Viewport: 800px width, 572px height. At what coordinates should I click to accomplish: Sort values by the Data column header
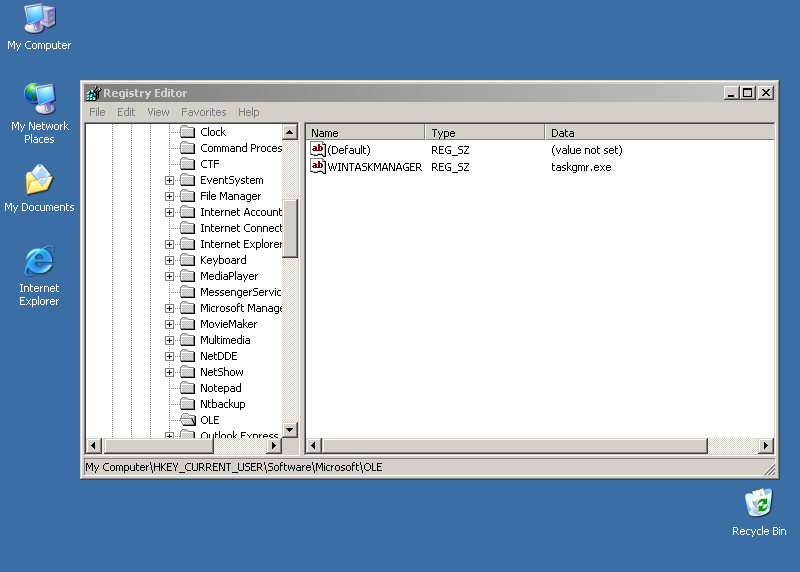659,133
